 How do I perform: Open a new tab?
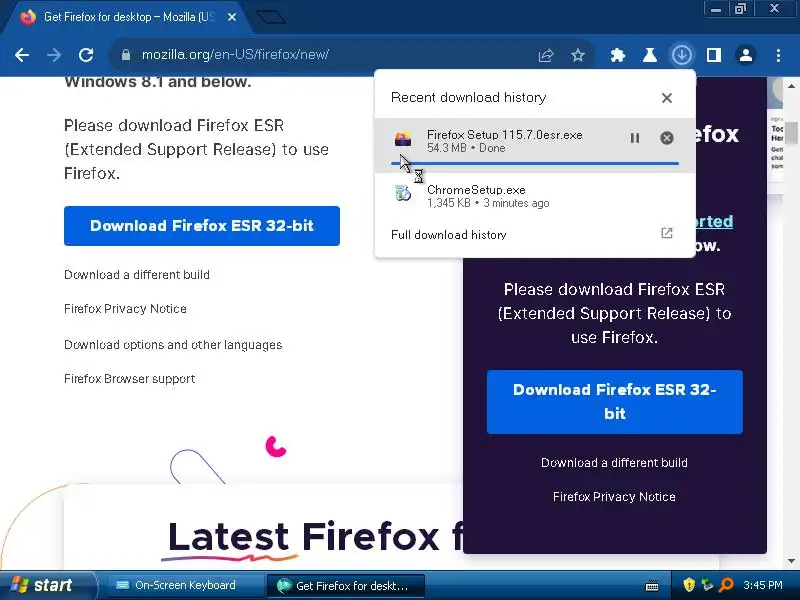[x=271, y=17]
